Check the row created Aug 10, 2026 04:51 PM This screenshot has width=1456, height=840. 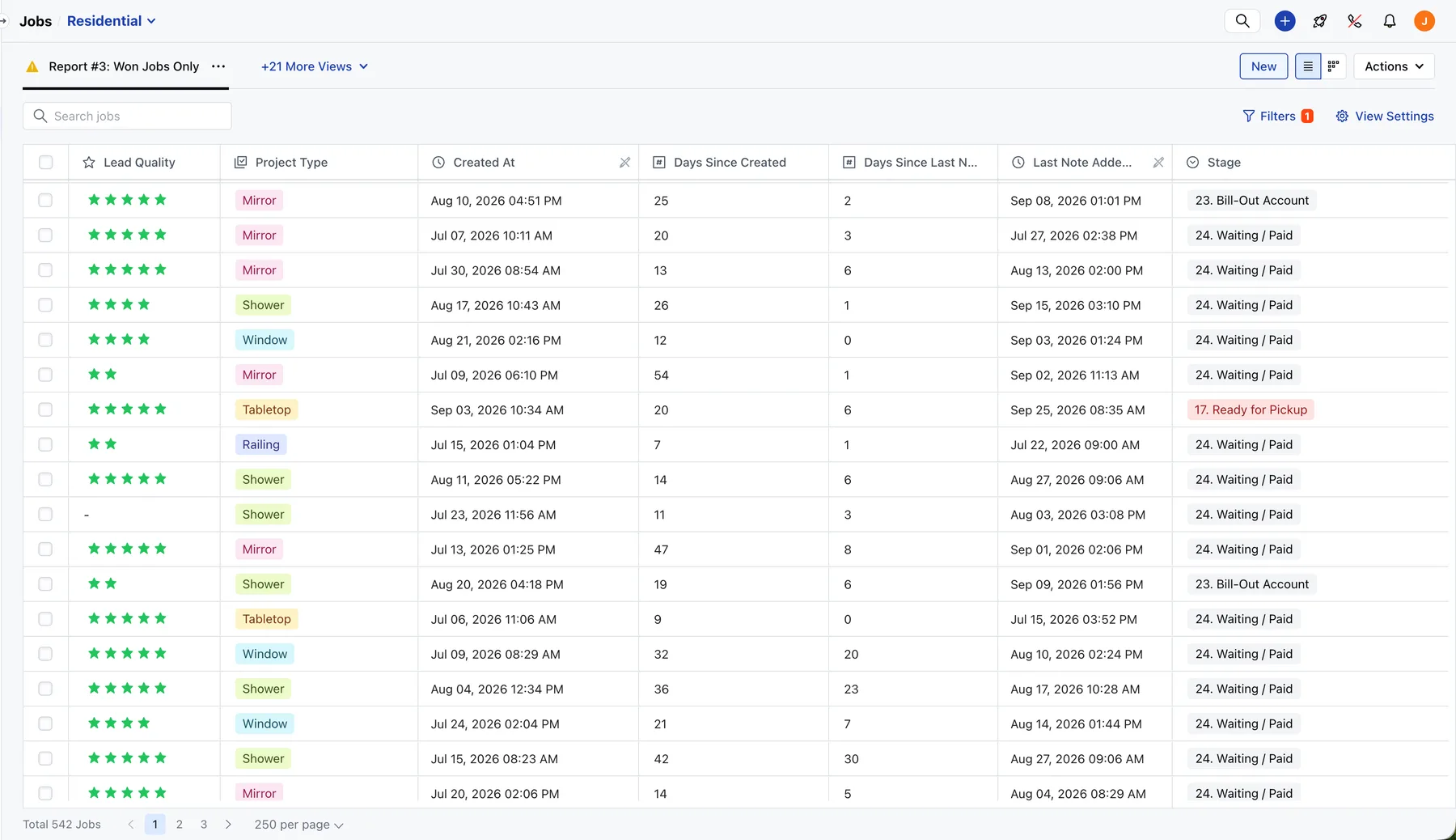coord(45,200)
